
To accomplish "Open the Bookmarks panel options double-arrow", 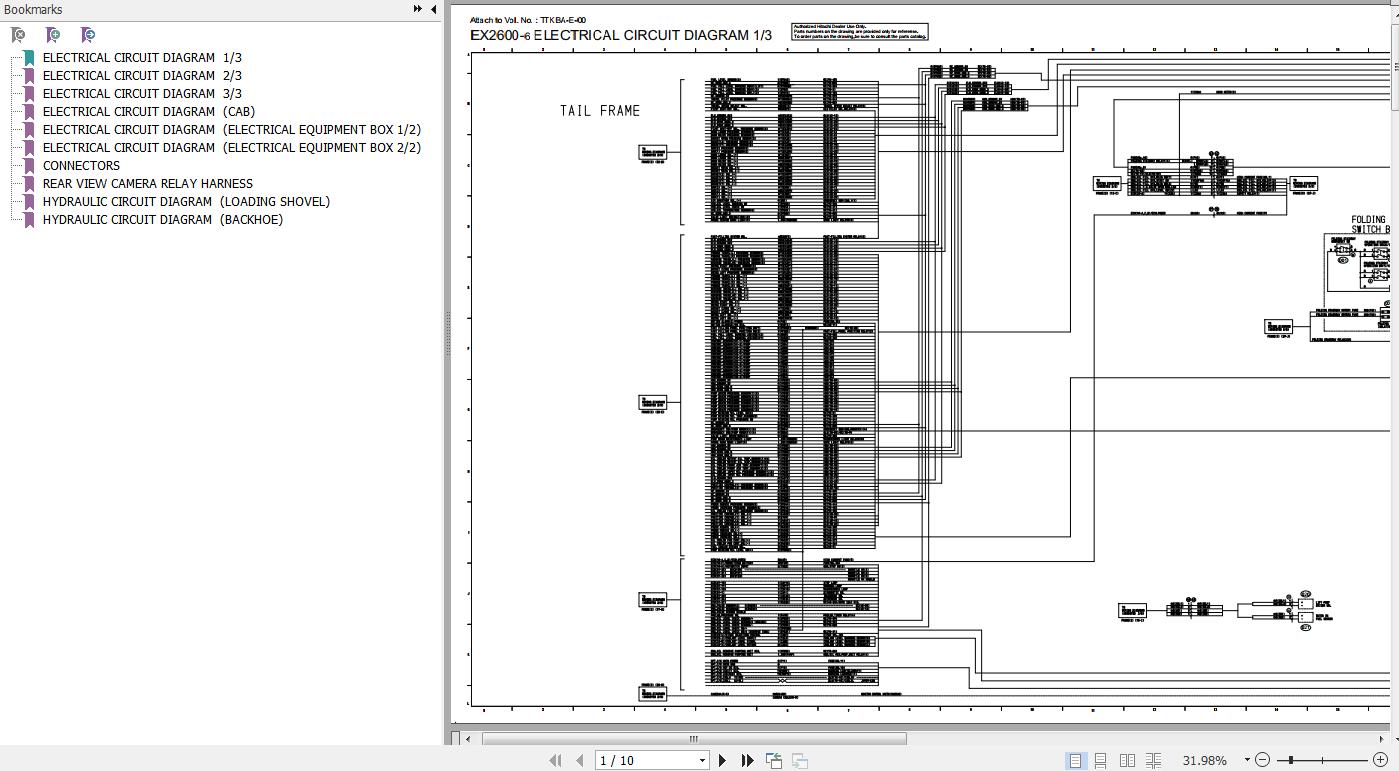I will point(418,9).
